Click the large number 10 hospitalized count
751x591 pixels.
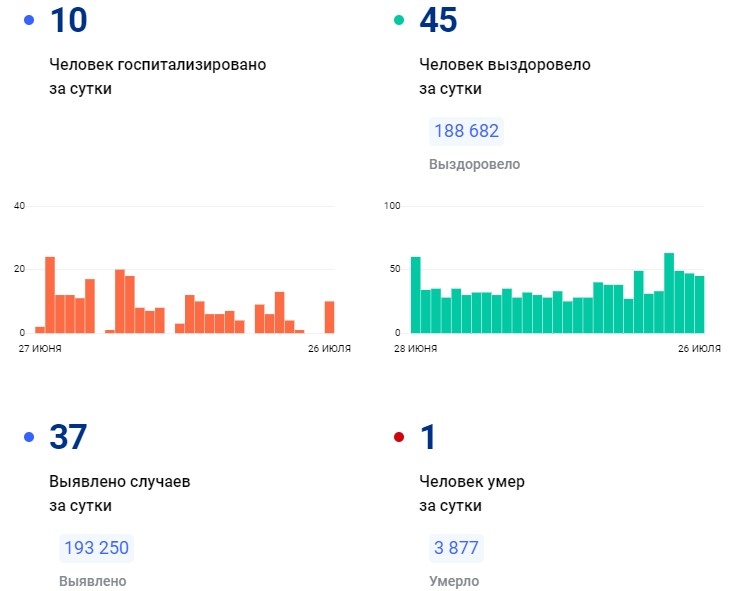pos(68,20)
